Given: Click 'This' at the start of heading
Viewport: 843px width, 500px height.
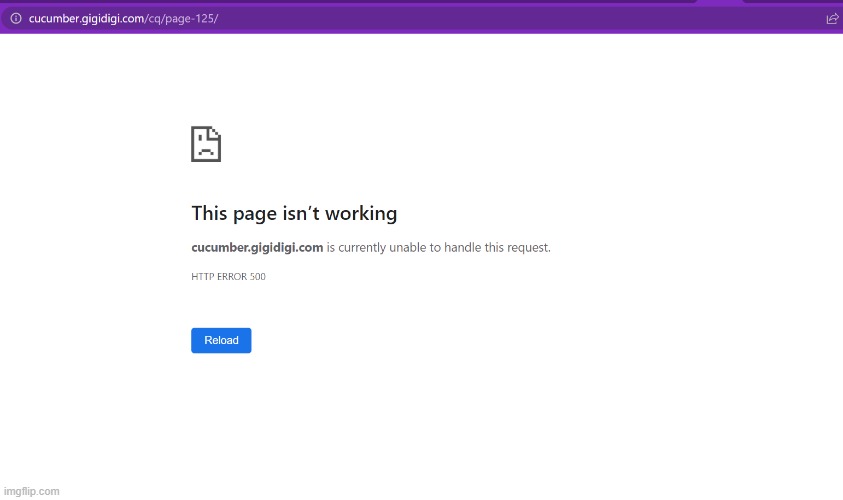Looking at the screenshot, I should pyautogui.click(x=208, y=213).
